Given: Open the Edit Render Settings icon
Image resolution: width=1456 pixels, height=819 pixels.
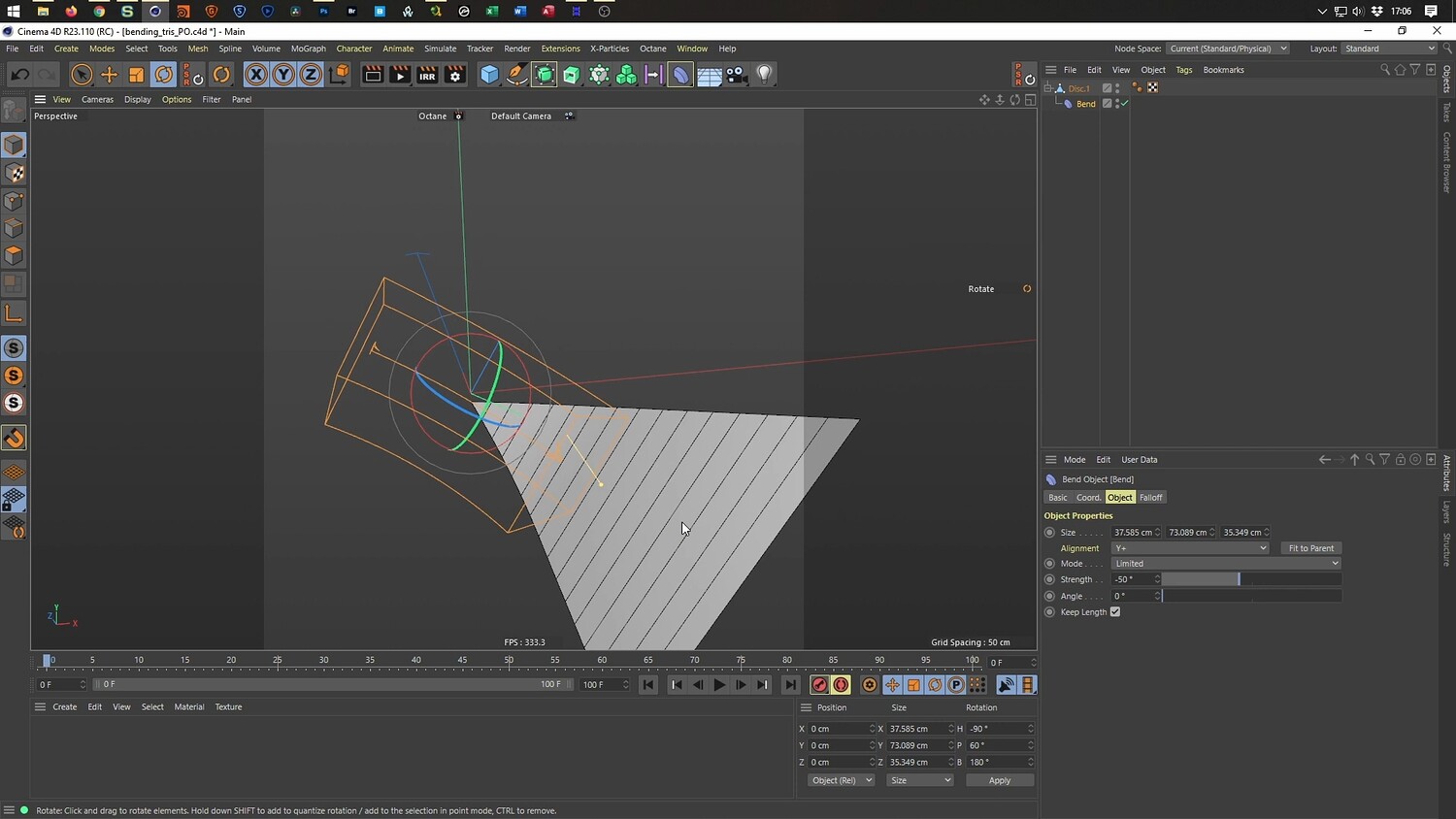Looking at the screenshot, I should 454,75.
